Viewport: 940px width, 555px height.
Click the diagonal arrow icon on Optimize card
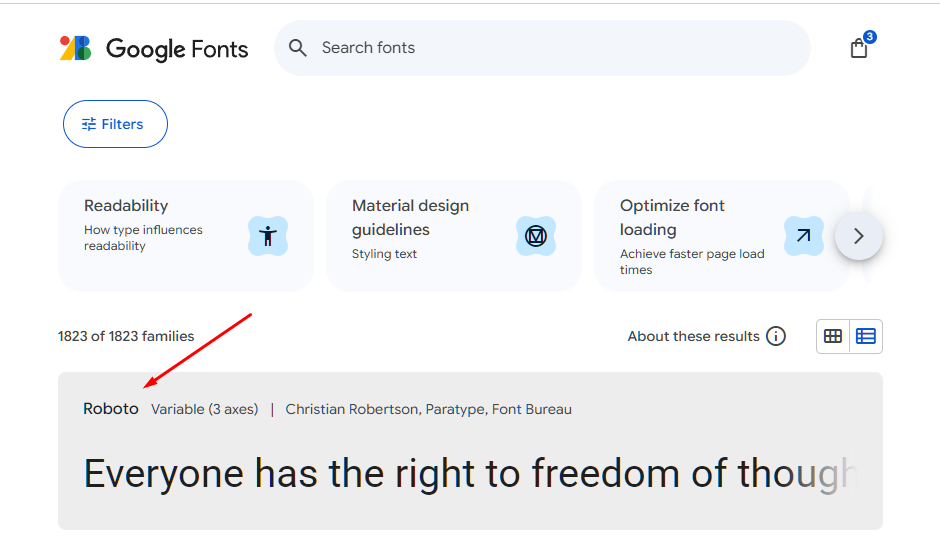pos(803,236)
